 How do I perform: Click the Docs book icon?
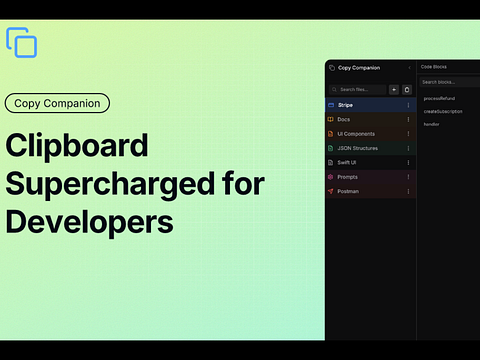click(331, 119)
